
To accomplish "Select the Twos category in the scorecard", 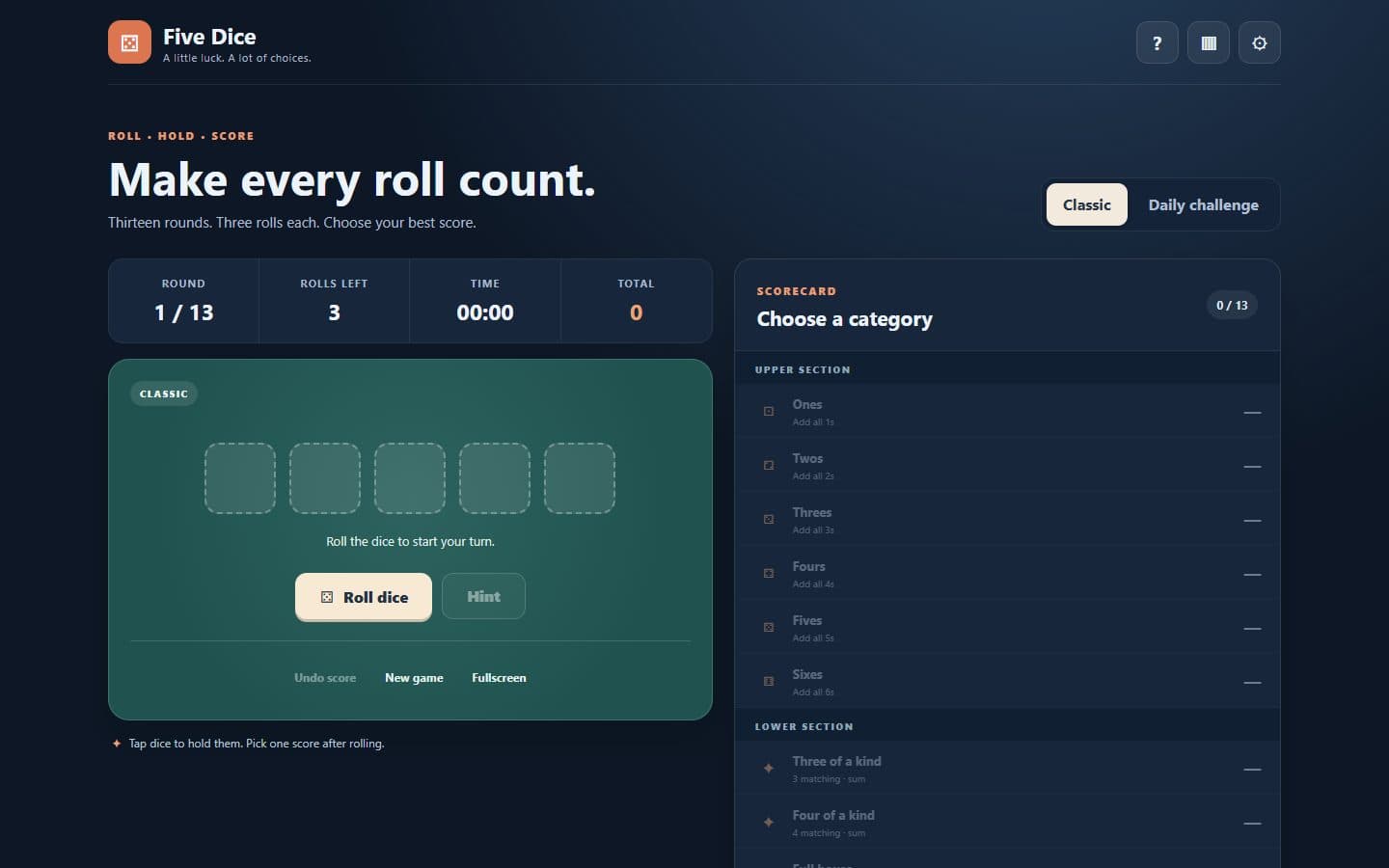I will [x=1007, y=466].
